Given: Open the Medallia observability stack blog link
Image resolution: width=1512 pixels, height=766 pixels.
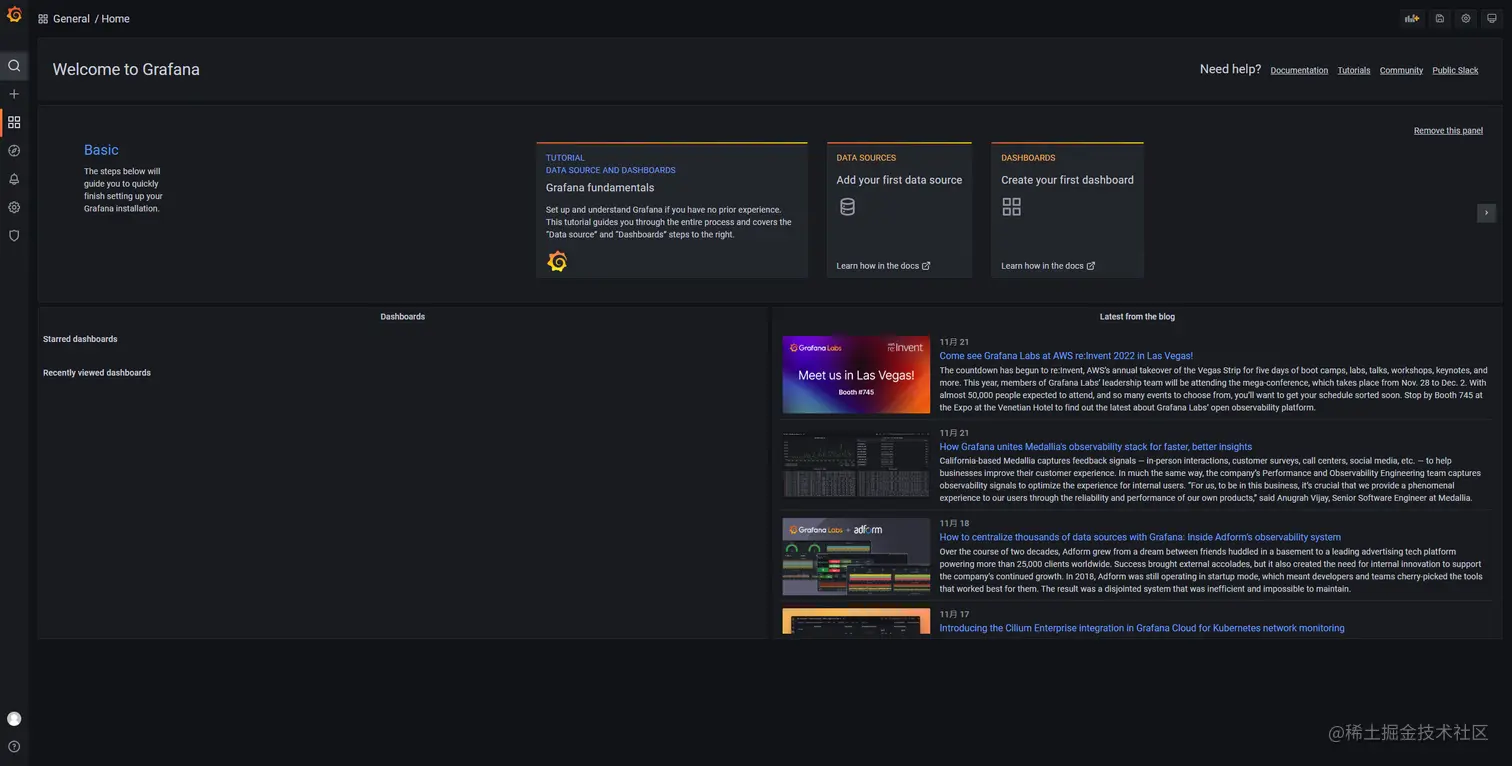Looking at the screenshot, I should point(1096,447).
